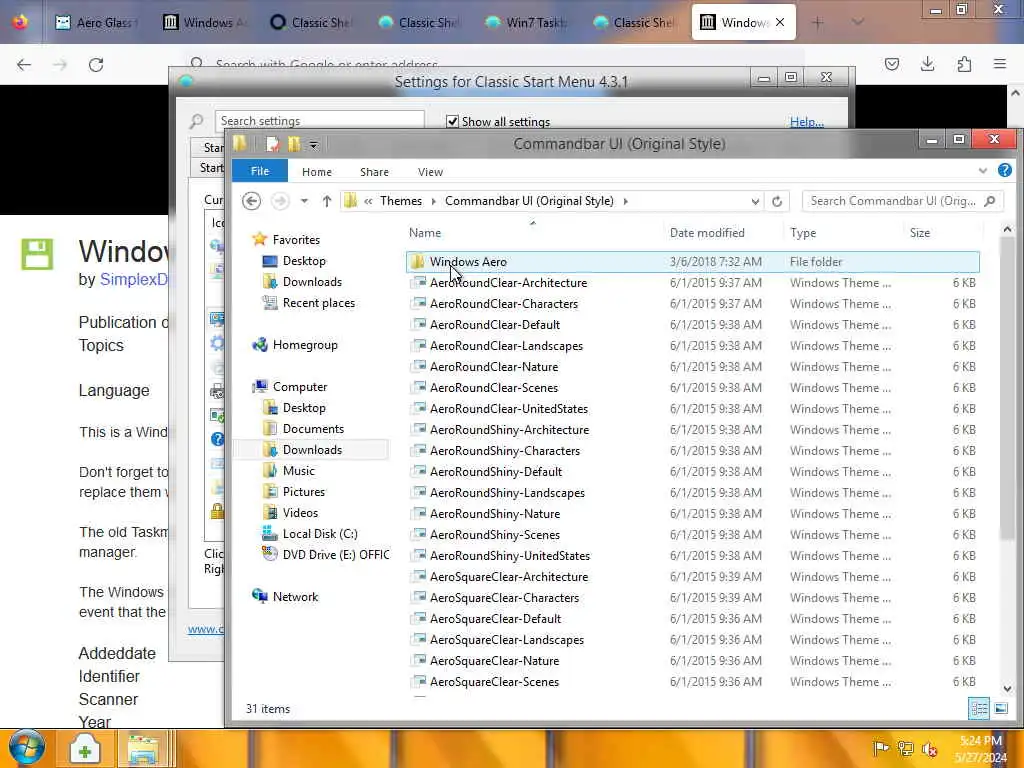Select Network in navigation pane
The width and height of the screenshot is (1024, 768).
click(295, 597)
